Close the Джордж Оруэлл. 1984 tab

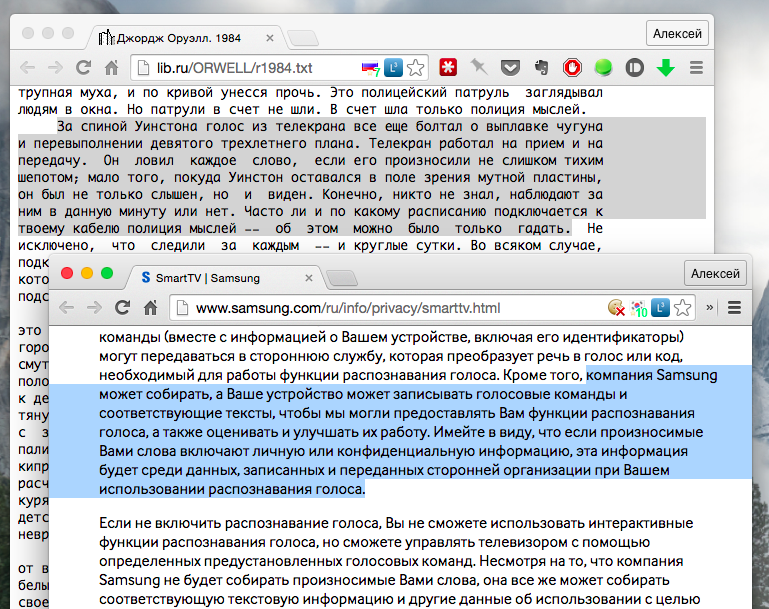click(270, 38)
